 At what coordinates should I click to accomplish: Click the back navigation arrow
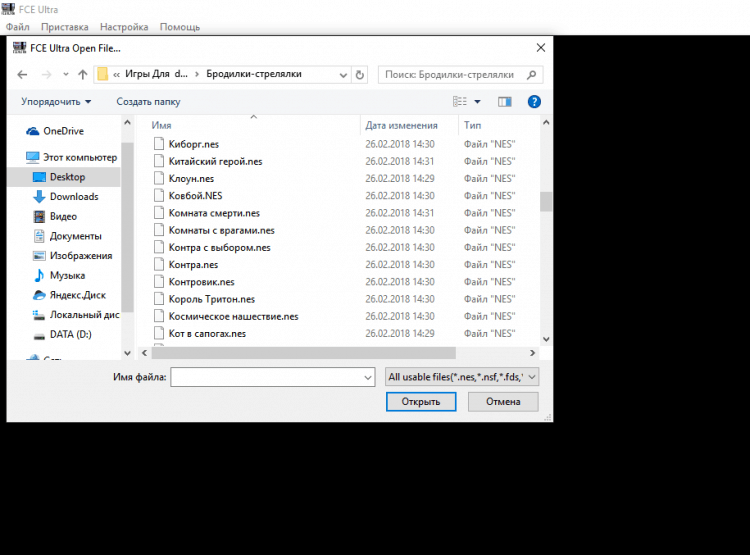(22, 74)
